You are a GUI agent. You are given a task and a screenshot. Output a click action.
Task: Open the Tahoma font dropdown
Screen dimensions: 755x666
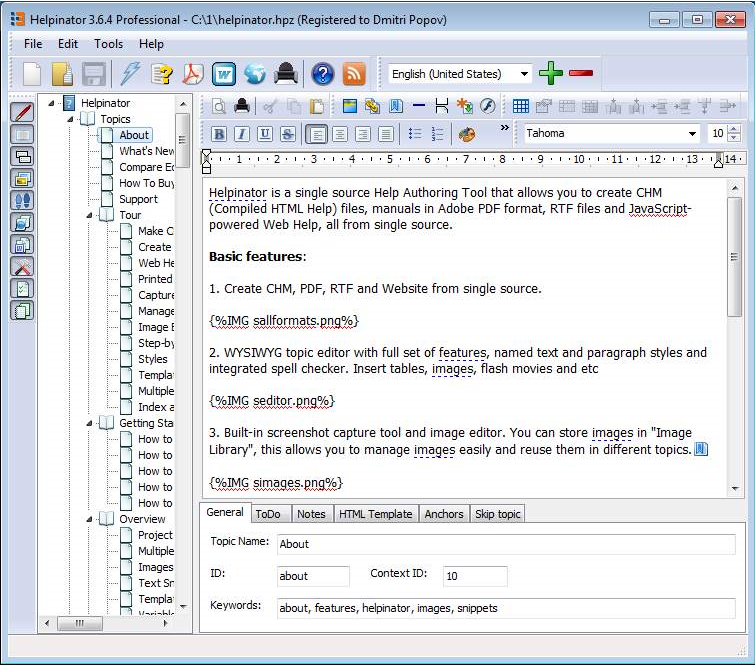692,133
